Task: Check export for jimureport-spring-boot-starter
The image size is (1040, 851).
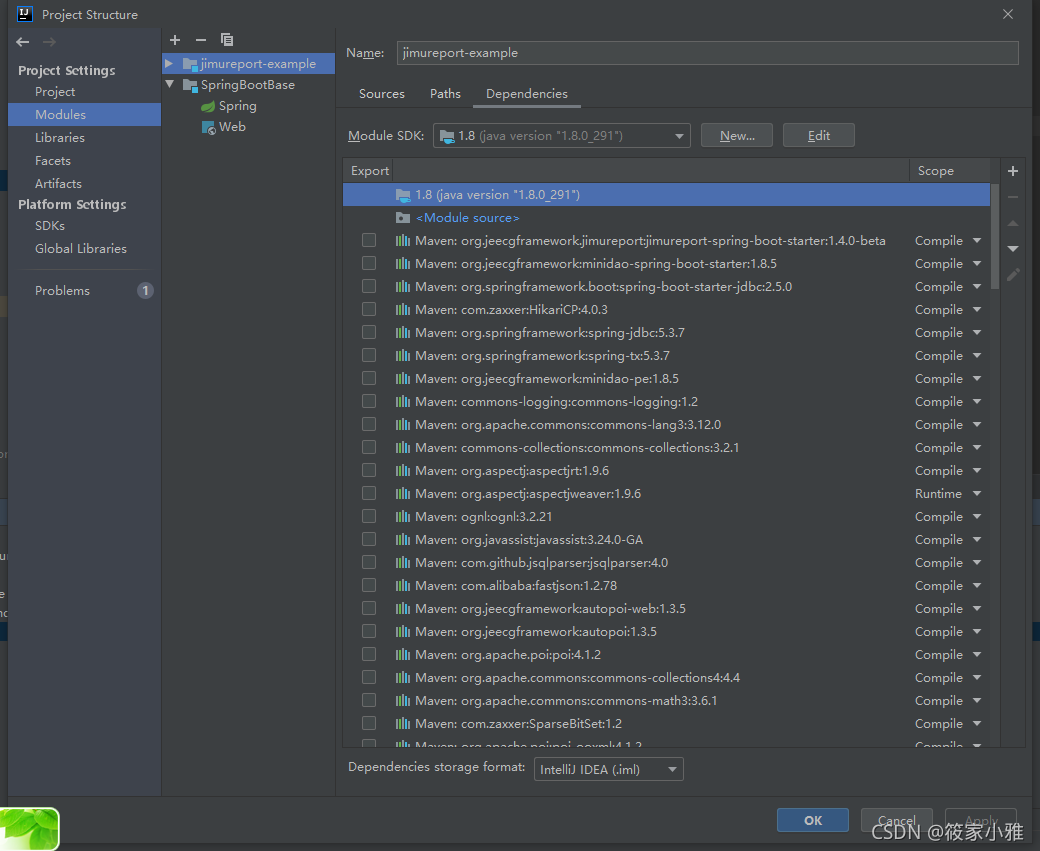Action: point(369,240)
